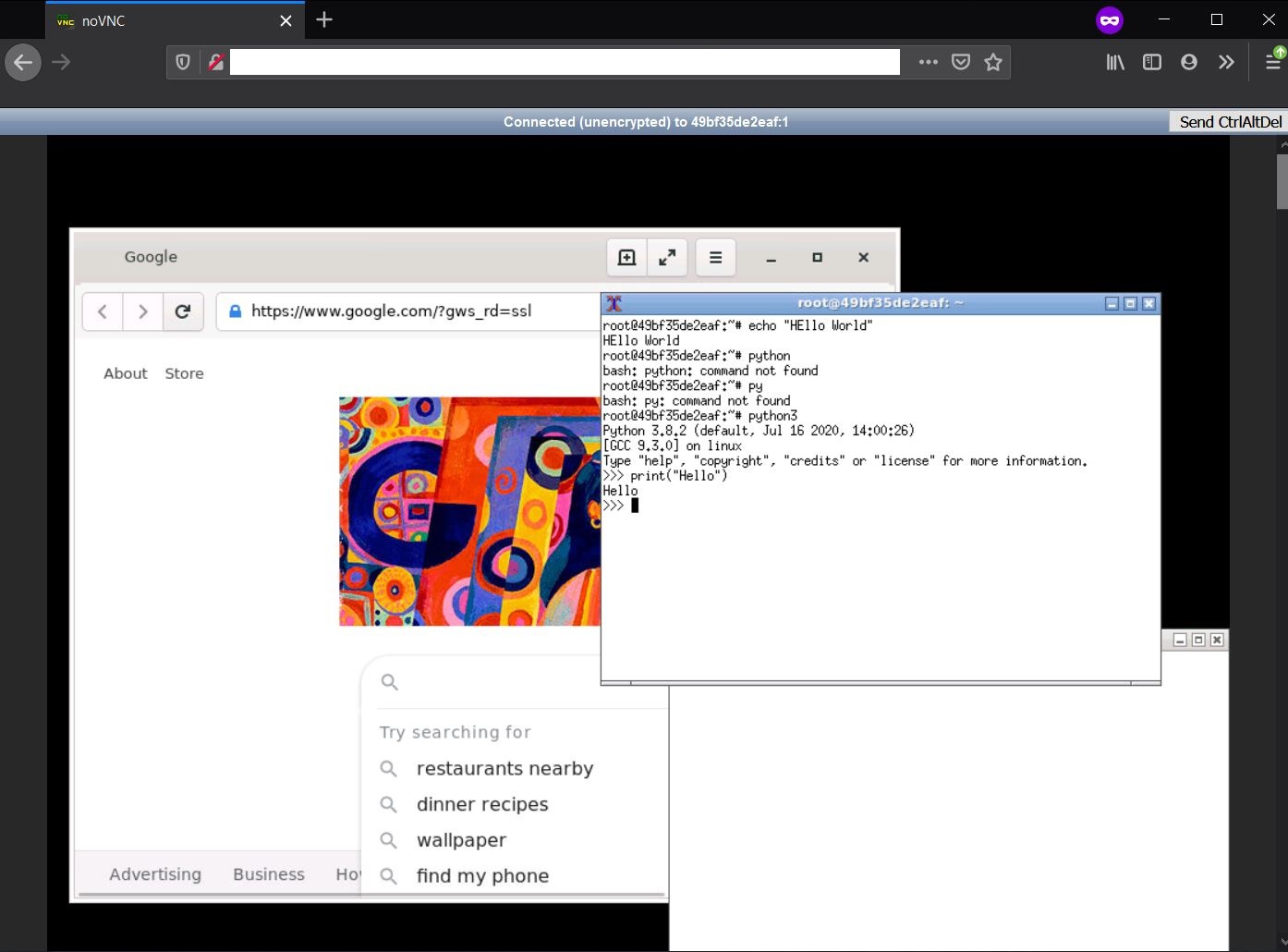Maximize the root terminal window

point(1130,303)
